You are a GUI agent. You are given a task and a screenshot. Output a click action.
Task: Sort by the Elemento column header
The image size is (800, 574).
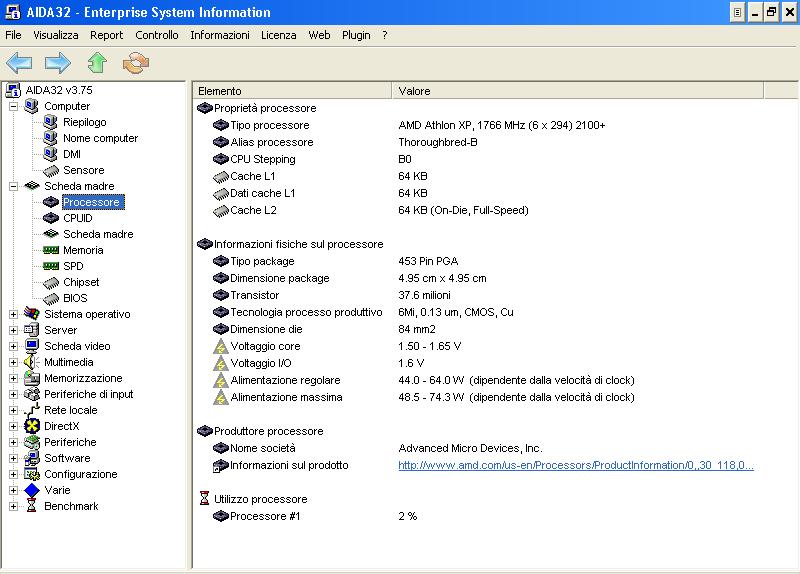pyautogui.click(x=292, y=91)
